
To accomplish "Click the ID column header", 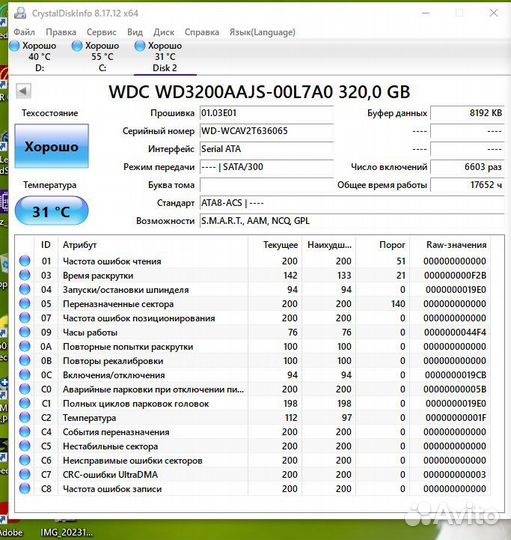I will (x=46, y=245).
